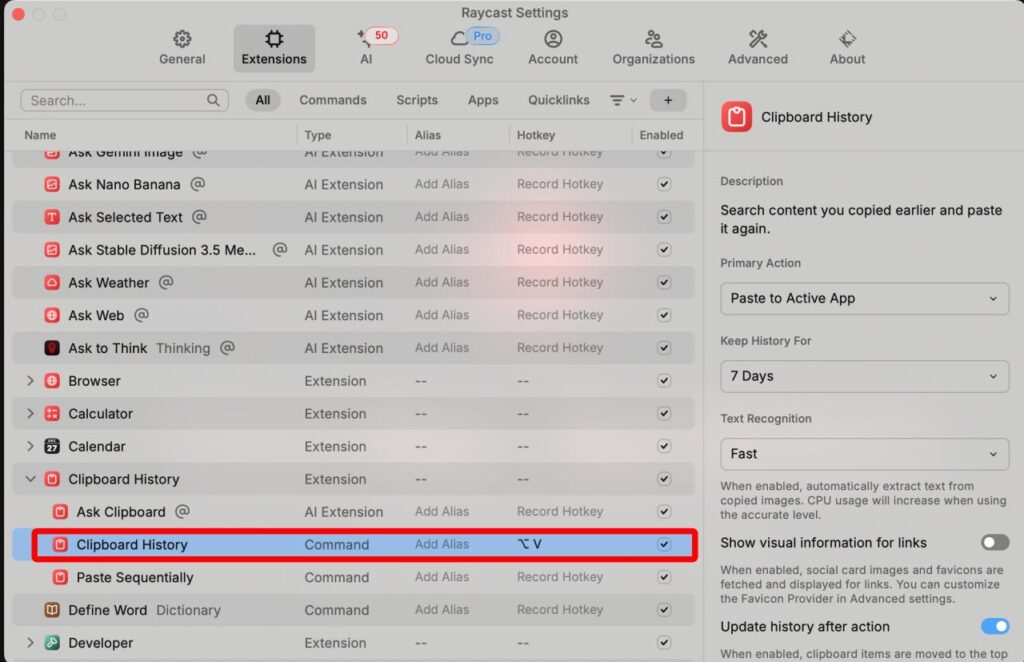Collapse the Clipboard History extension group

tap(30, 479)
